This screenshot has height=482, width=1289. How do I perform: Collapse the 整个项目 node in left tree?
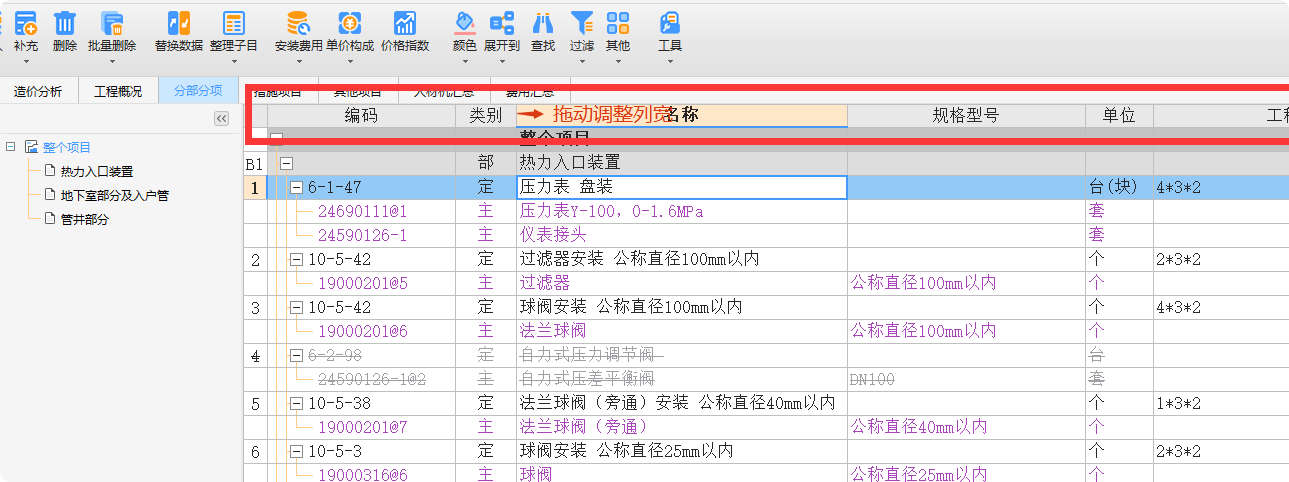pos(10,147)
